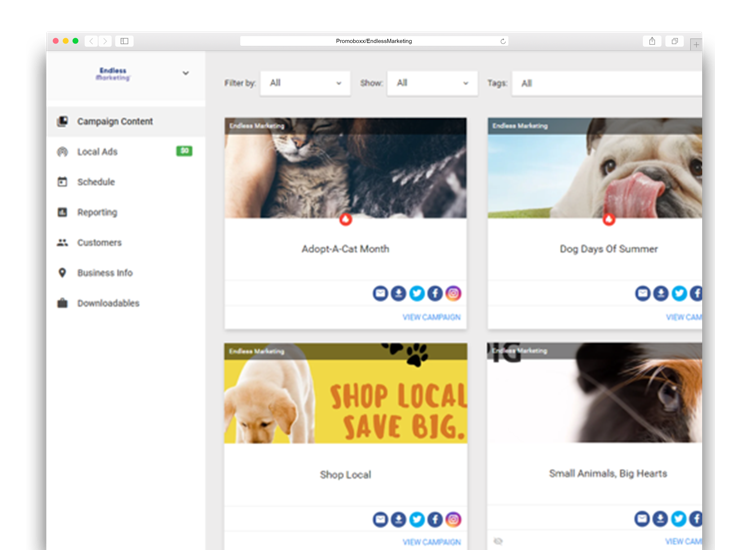Click the Endless Marketing logo
The height and width of the screenshot is (550, 740).
113,74
